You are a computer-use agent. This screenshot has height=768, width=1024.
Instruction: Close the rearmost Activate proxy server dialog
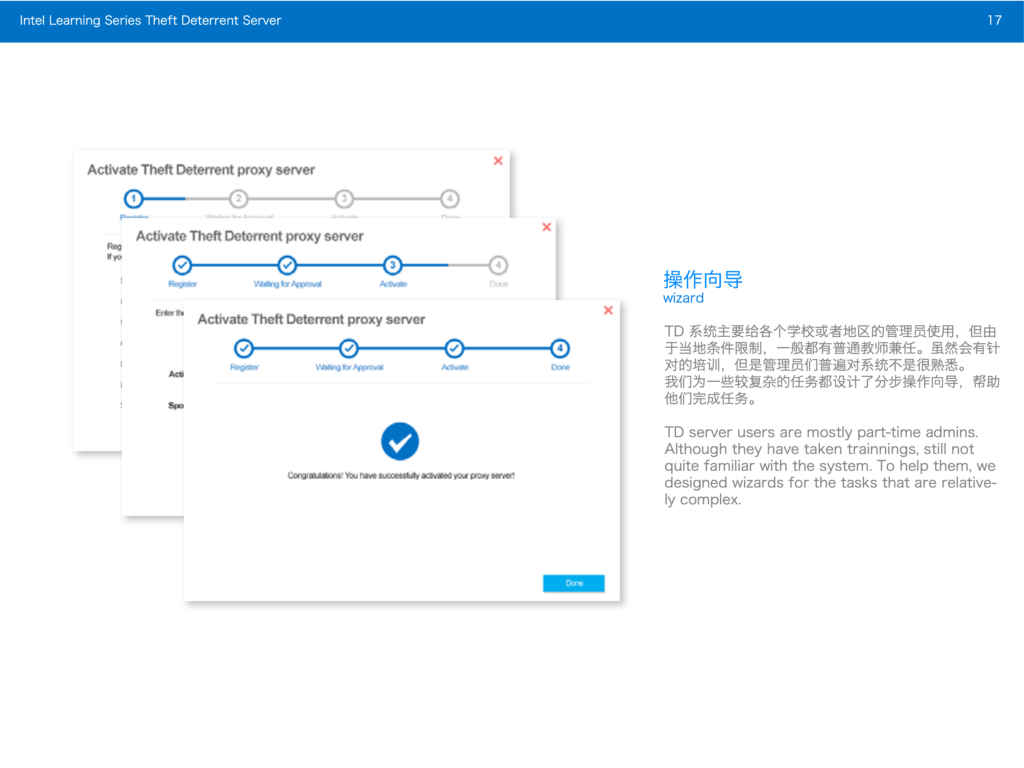[x=498, y=161]
